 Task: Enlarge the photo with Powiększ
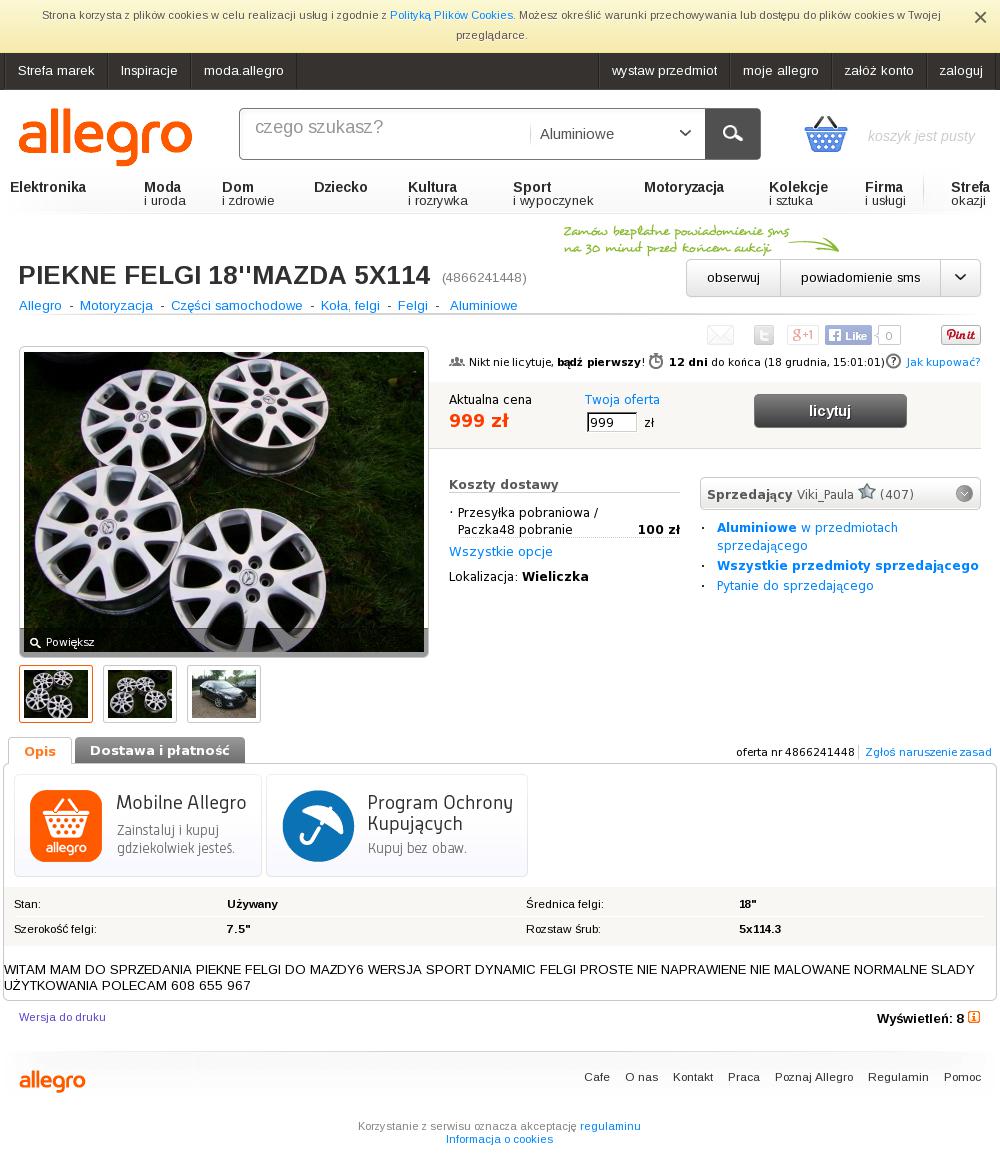tap(62, 642)
